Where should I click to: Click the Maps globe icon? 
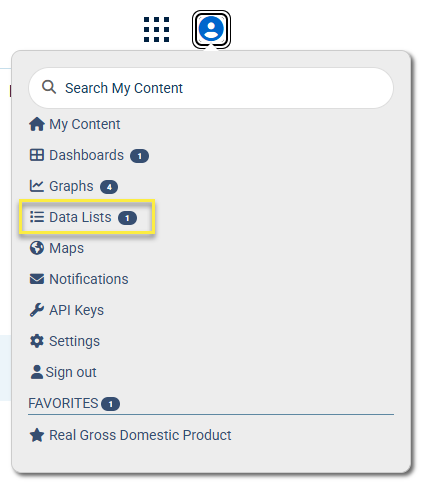(37, 248)
